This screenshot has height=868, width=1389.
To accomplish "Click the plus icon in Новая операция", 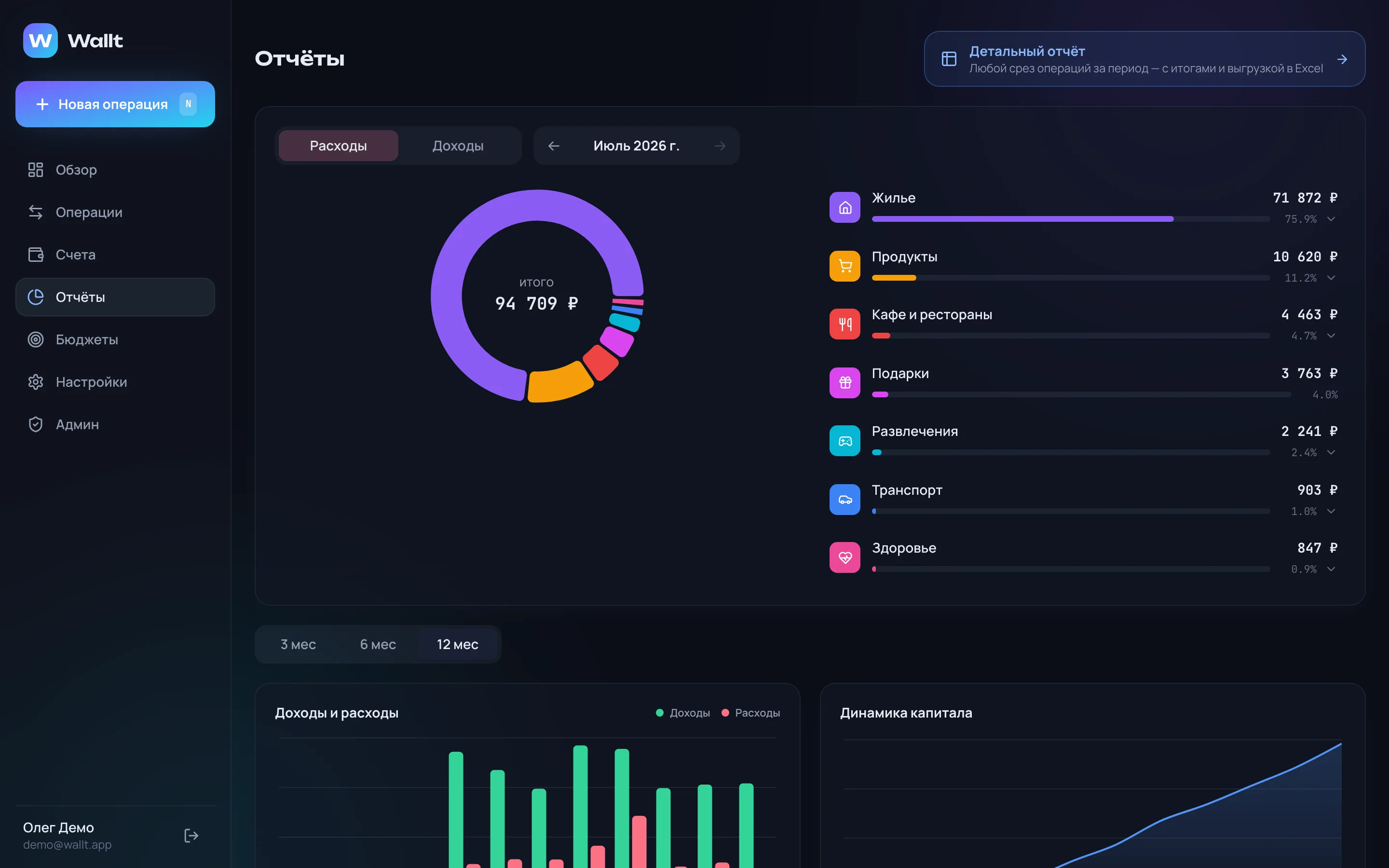I will pyautogui.click(x=42, y=105).
